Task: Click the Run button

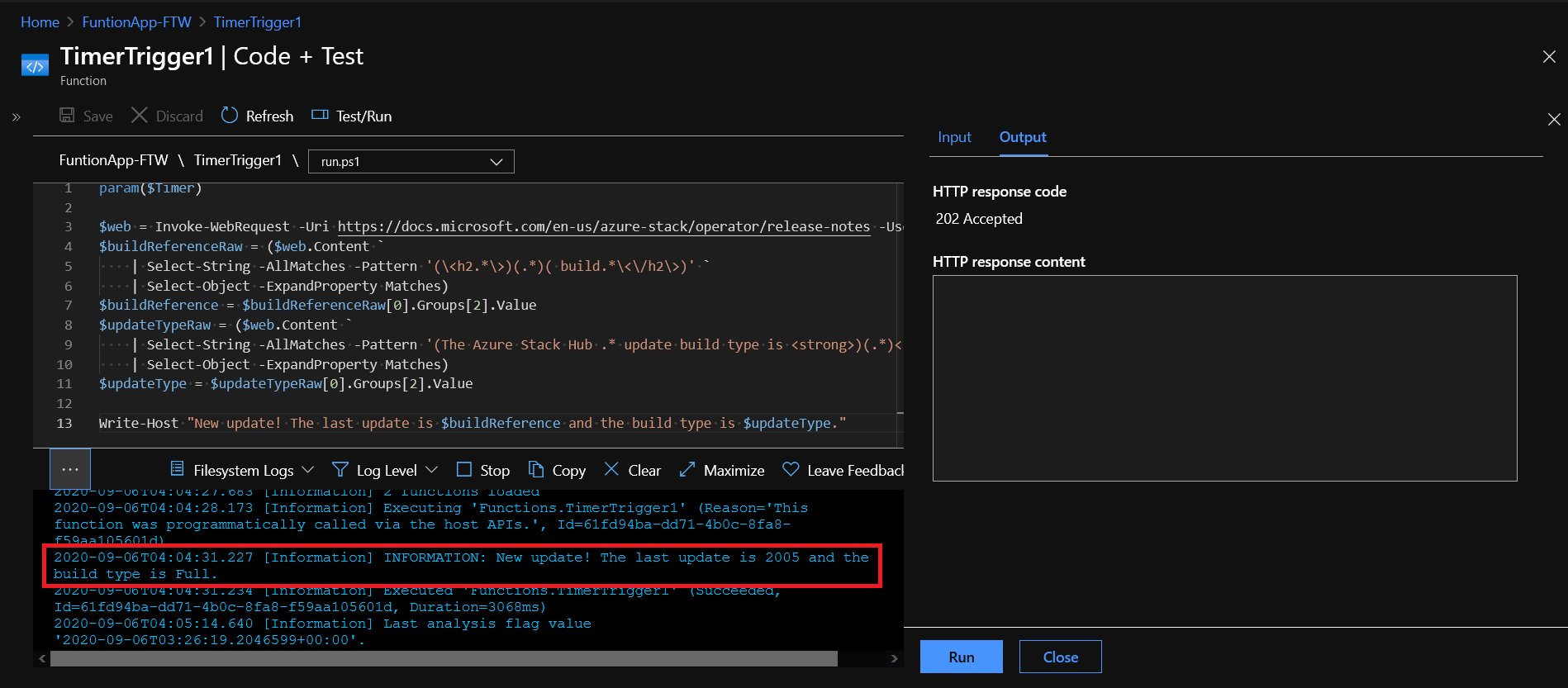Action: [x=962, y=657]
